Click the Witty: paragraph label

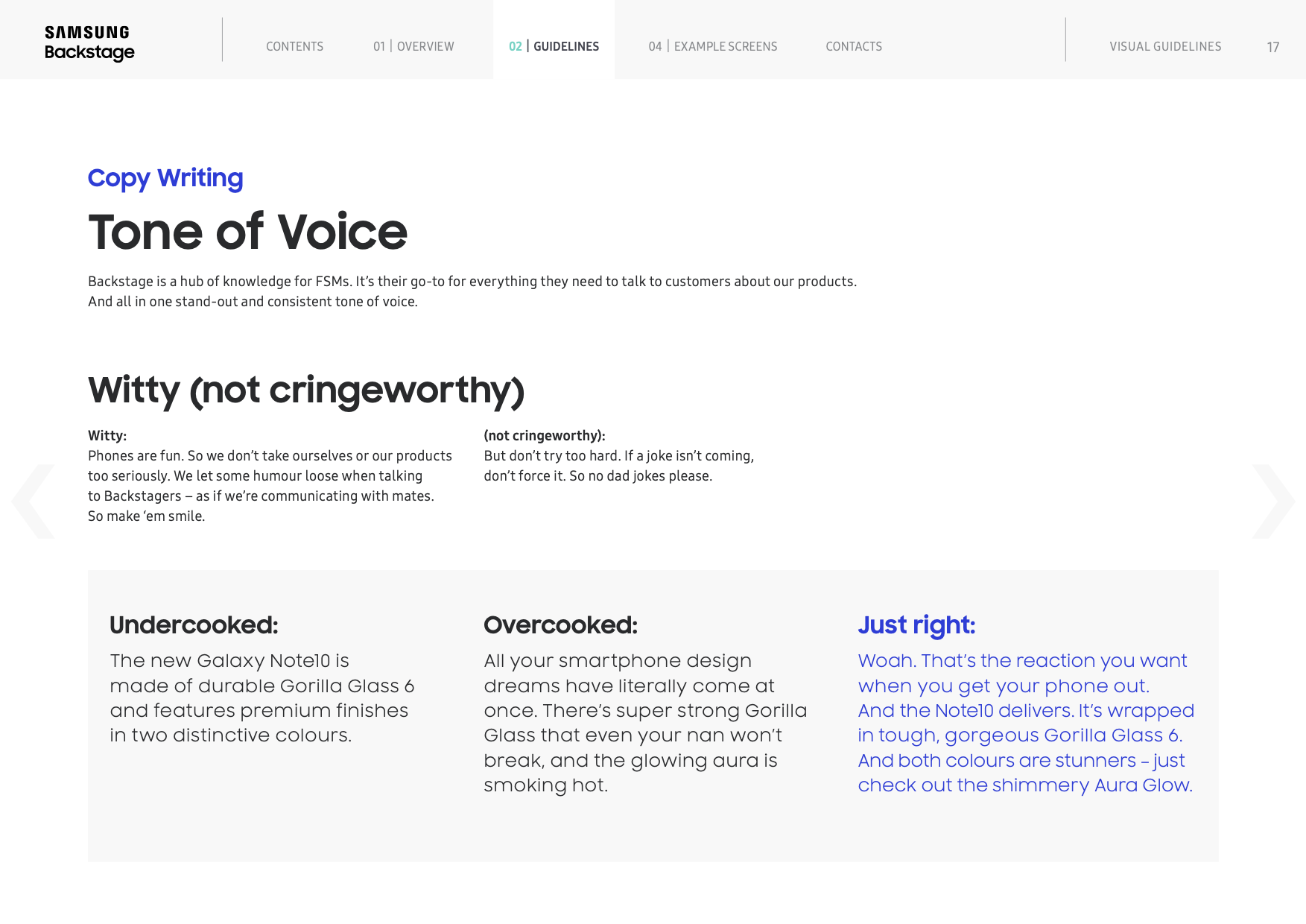(x=107, y=435)
